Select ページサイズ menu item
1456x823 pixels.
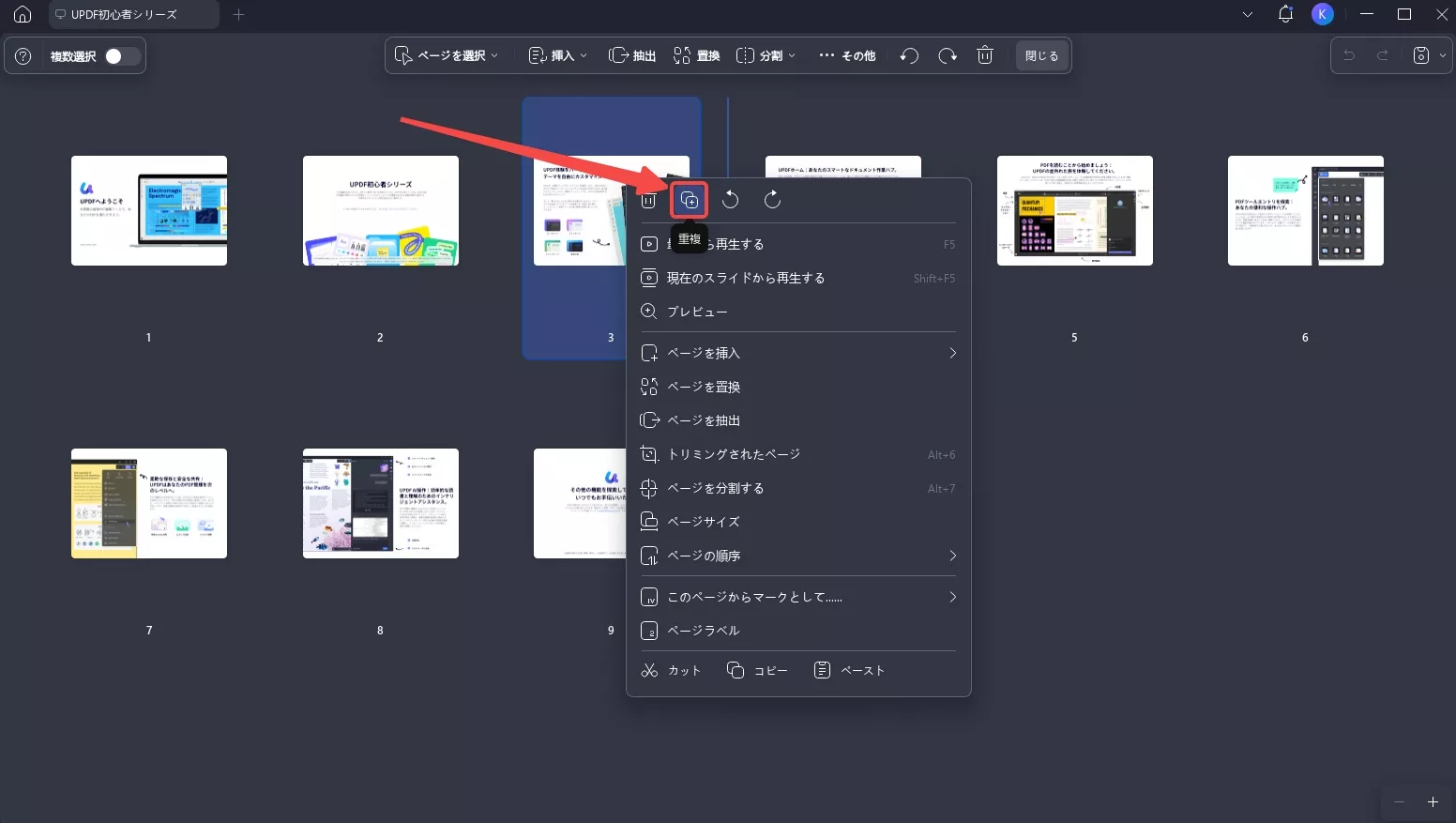pyautogui.click(x=798, y=522)
